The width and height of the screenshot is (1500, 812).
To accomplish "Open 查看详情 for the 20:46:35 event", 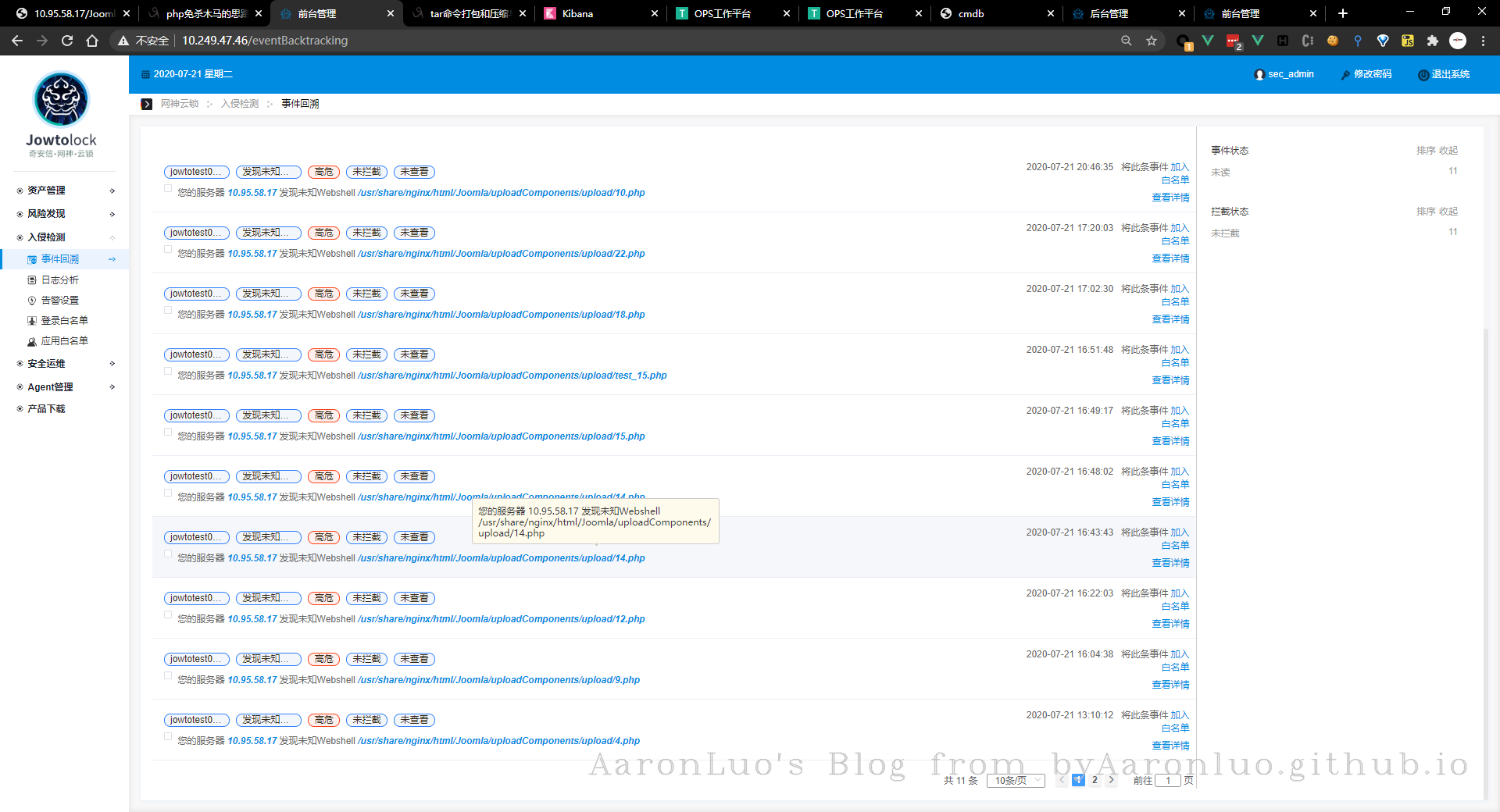I will tap(1170, 198).
